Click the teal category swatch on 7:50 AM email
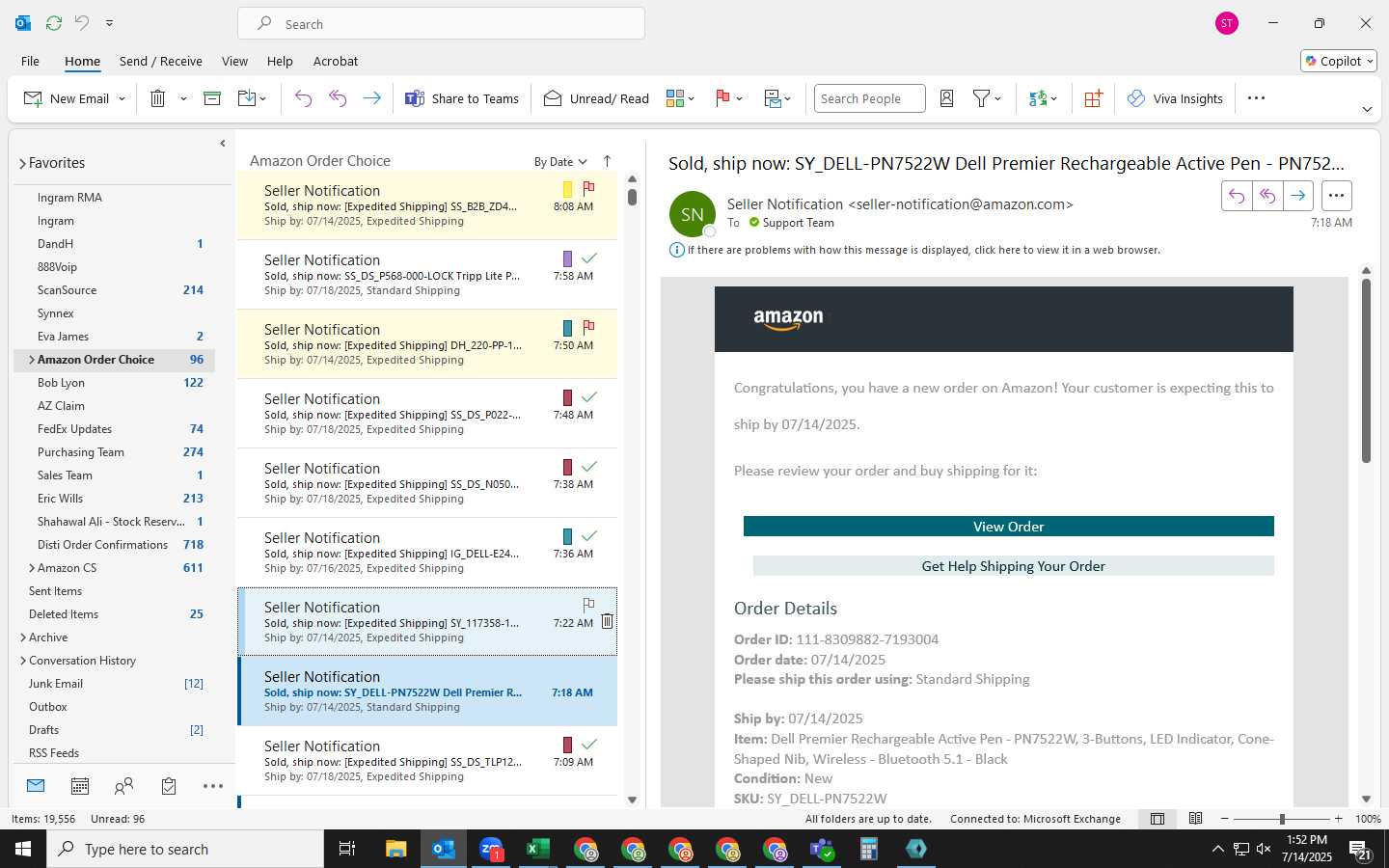The height and width of the screenshot is (868, 1389). pos(567,329)
